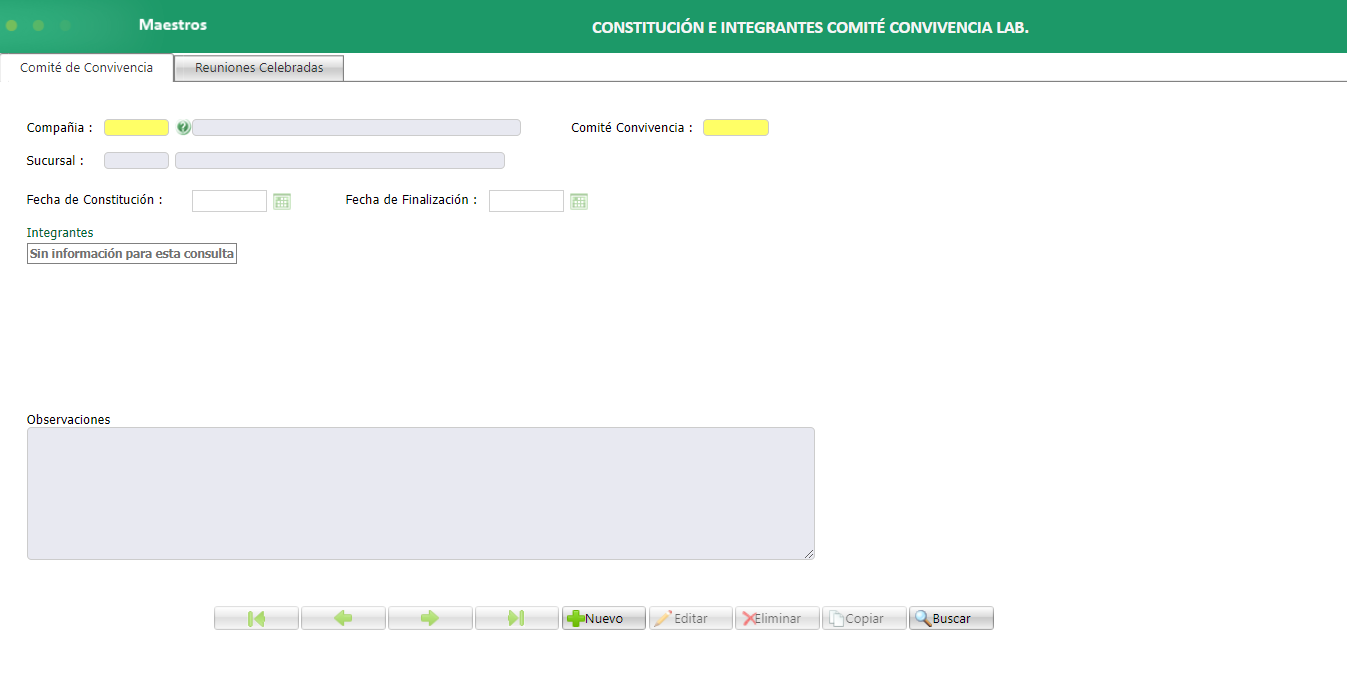1347x673 pixels.
Task: Click the Compañia lookup help icon
Action: pyautogui.click(x=183, y=127)
